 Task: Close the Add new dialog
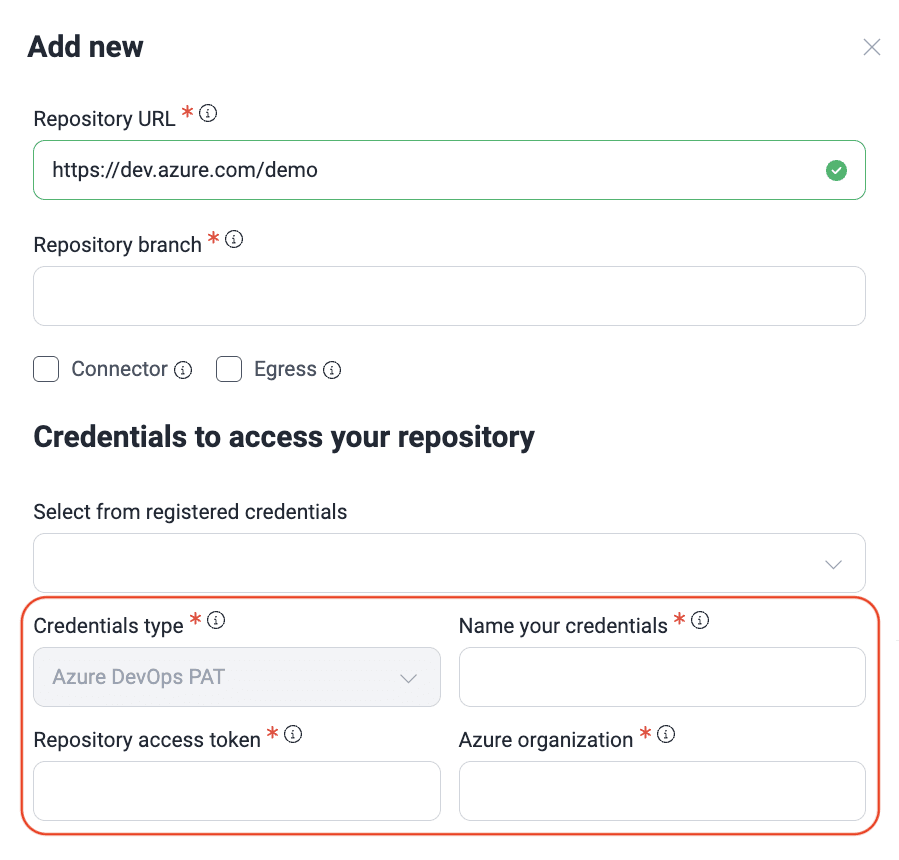[872, 47]
